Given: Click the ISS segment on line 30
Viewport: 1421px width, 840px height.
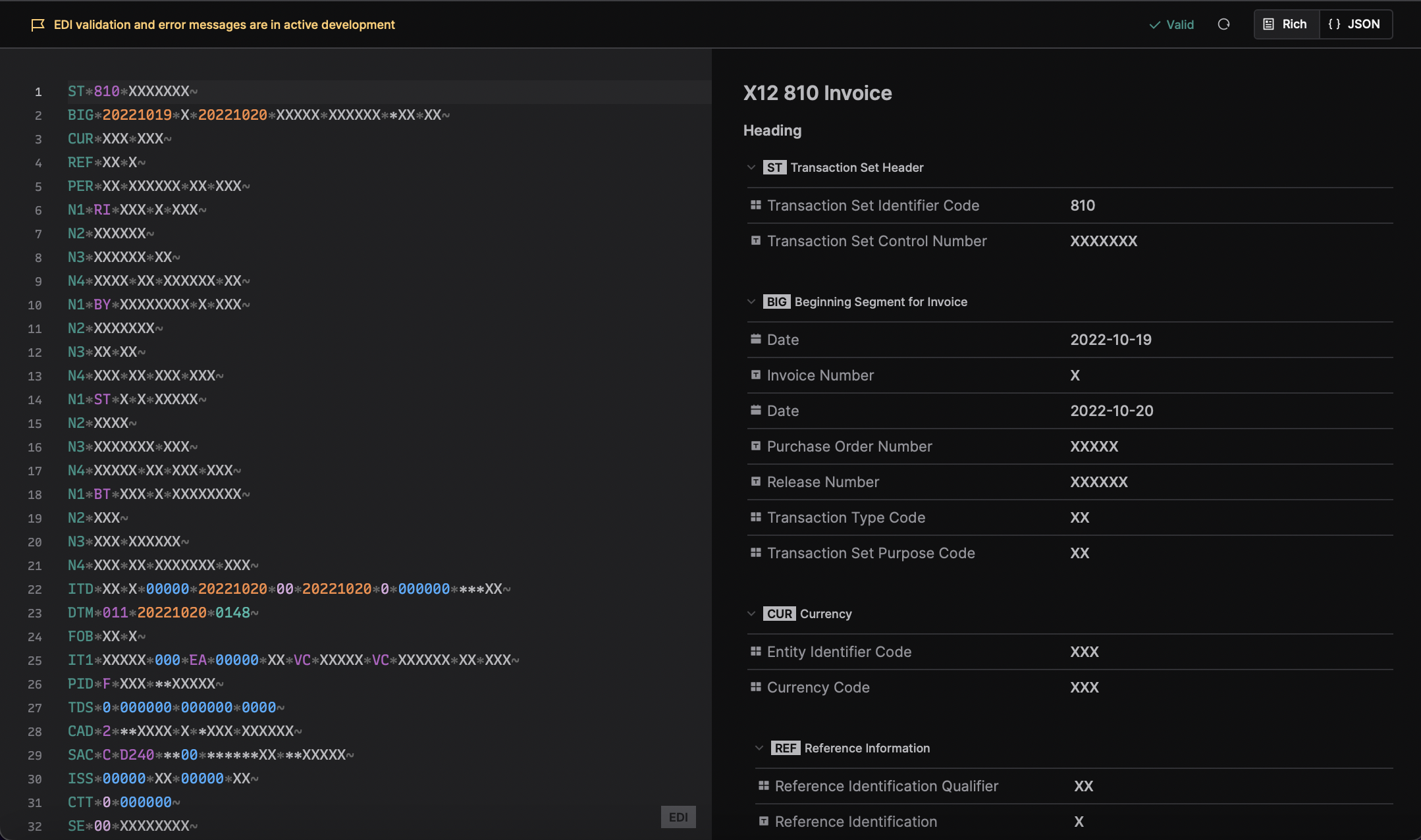Looking at the screenshot, I should 163,779.
